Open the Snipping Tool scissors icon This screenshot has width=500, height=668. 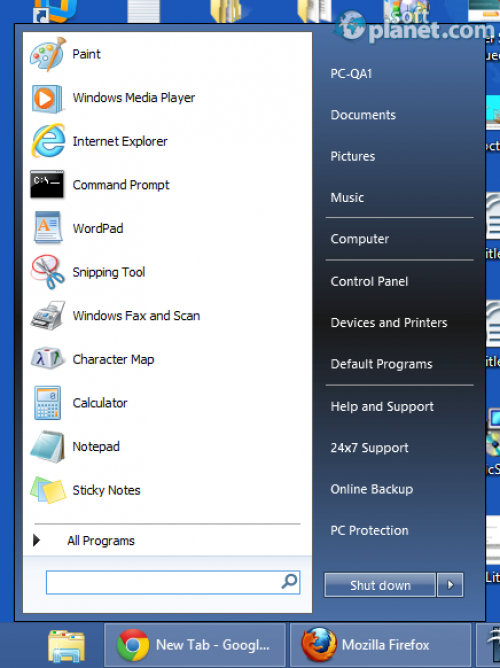tap(48, 272)
